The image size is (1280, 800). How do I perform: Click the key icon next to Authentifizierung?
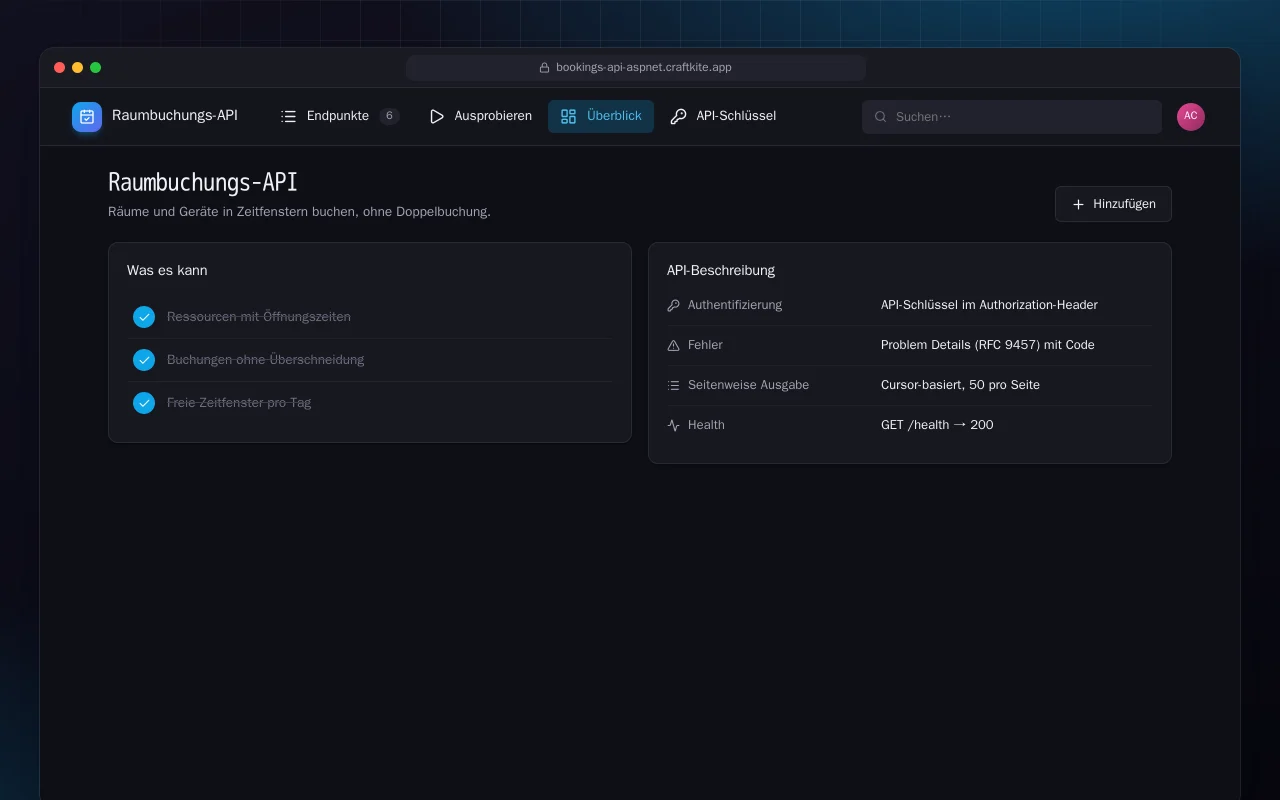(674, 305)
